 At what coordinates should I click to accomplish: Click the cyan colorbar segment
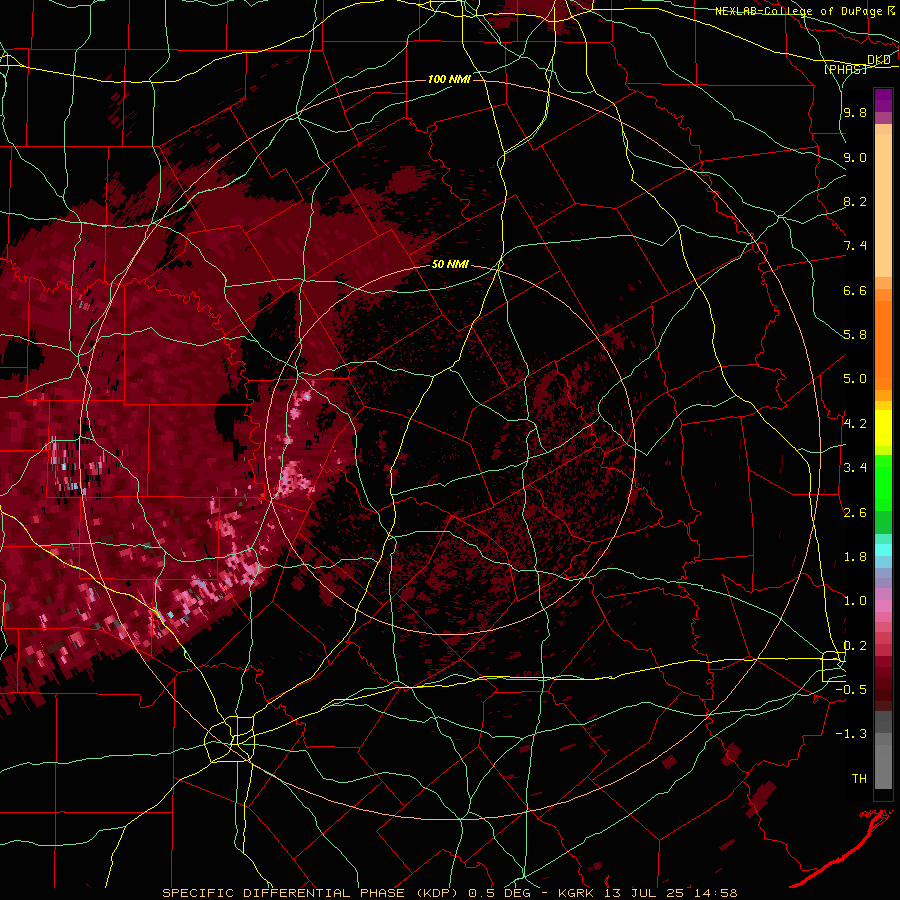point(883,550)
